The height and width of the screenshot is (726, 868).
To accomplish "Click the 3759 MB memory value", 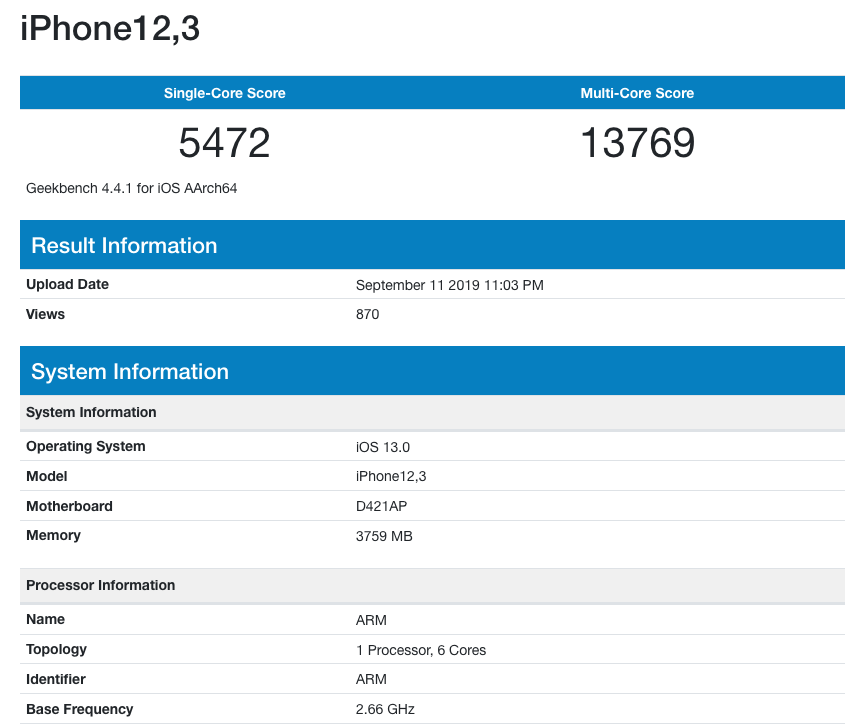I will point(384,536).
